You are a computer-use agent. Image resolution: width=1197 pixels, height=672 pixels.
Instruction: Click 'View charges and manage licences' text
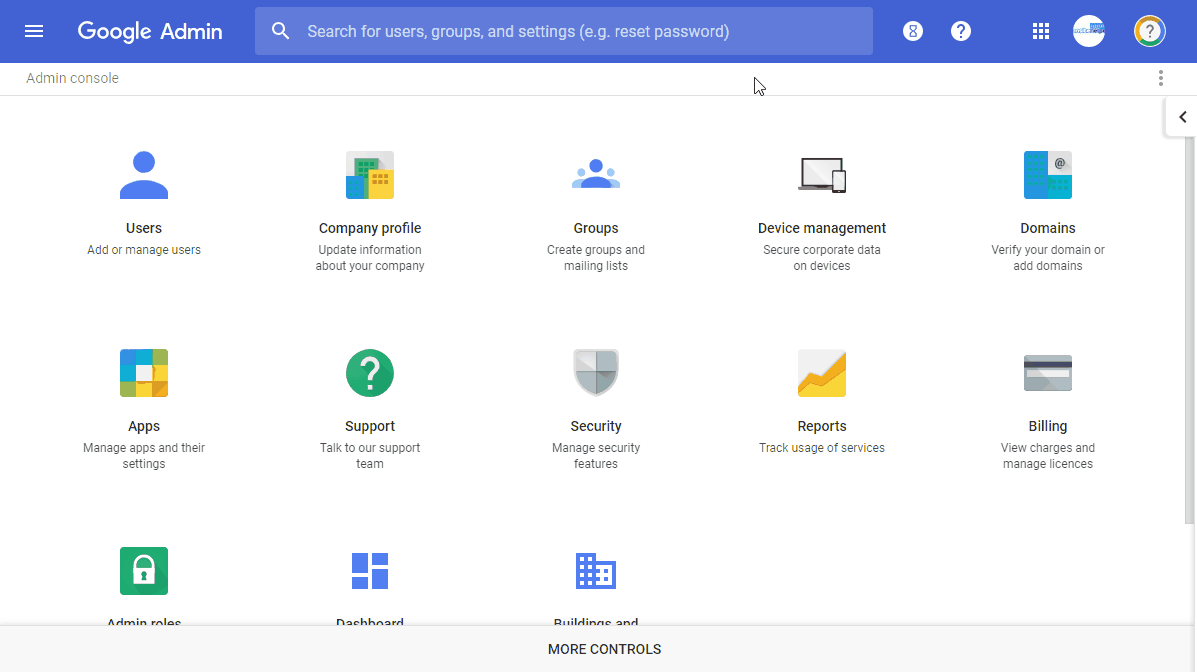coord(1047,456)
